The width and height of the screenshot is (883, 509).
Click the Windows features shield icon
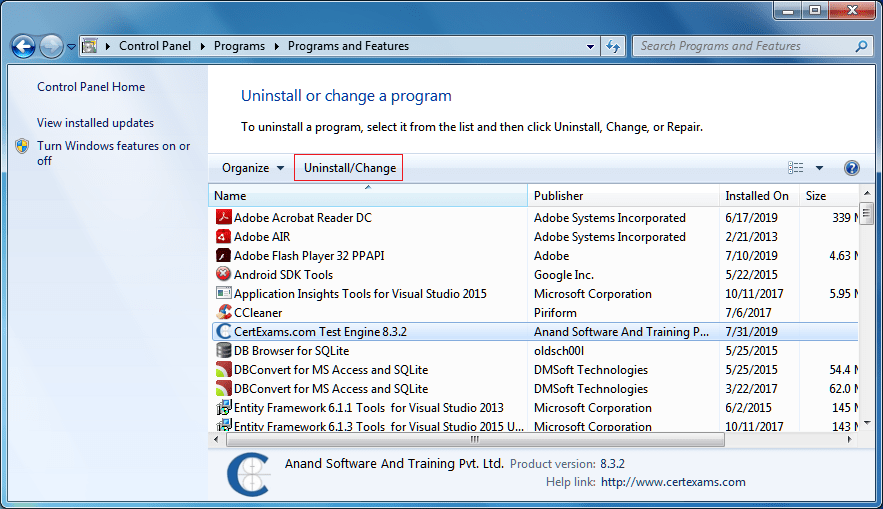pyautogui.click(x=22, y=146)
